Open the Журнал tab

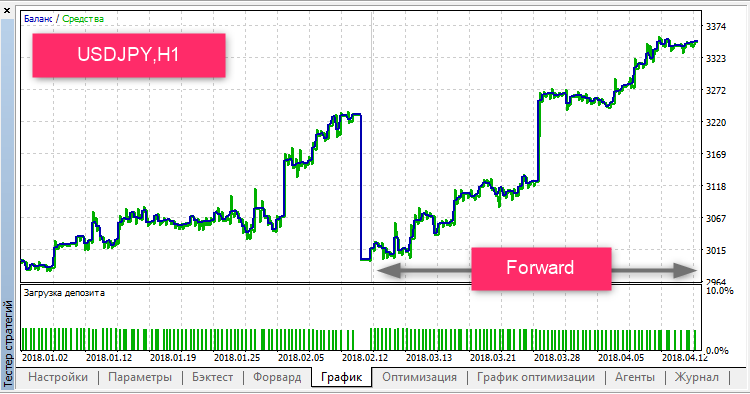tap(696, 377)
